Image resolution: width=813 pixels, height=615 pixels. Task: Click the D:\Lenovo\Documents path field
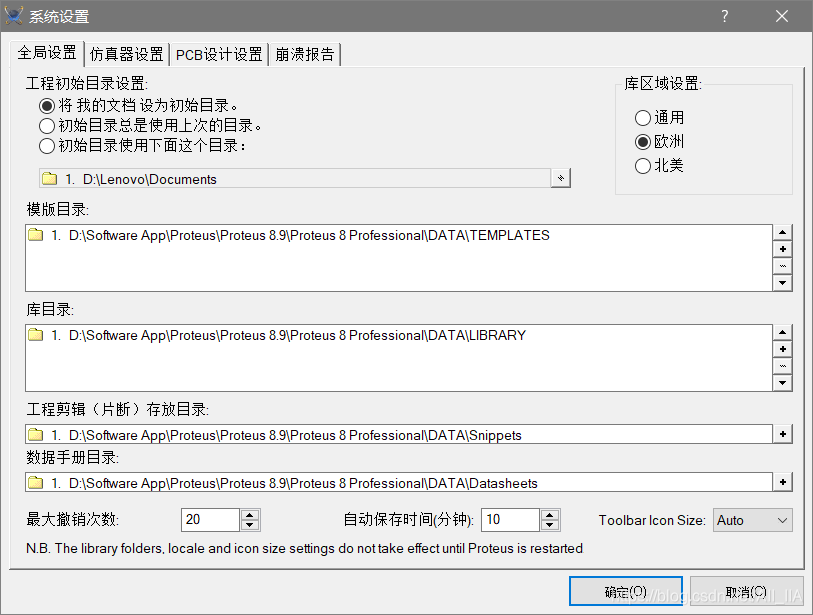pyautogui.click(x=295, y=178)
